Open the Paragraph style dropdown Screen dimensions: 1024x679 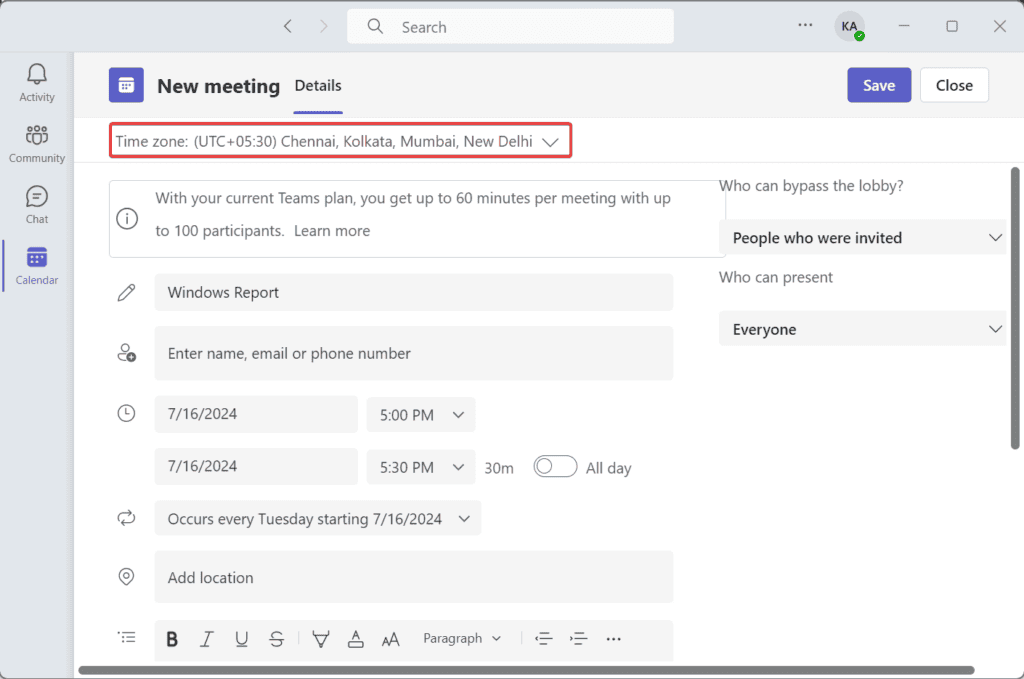462,638
